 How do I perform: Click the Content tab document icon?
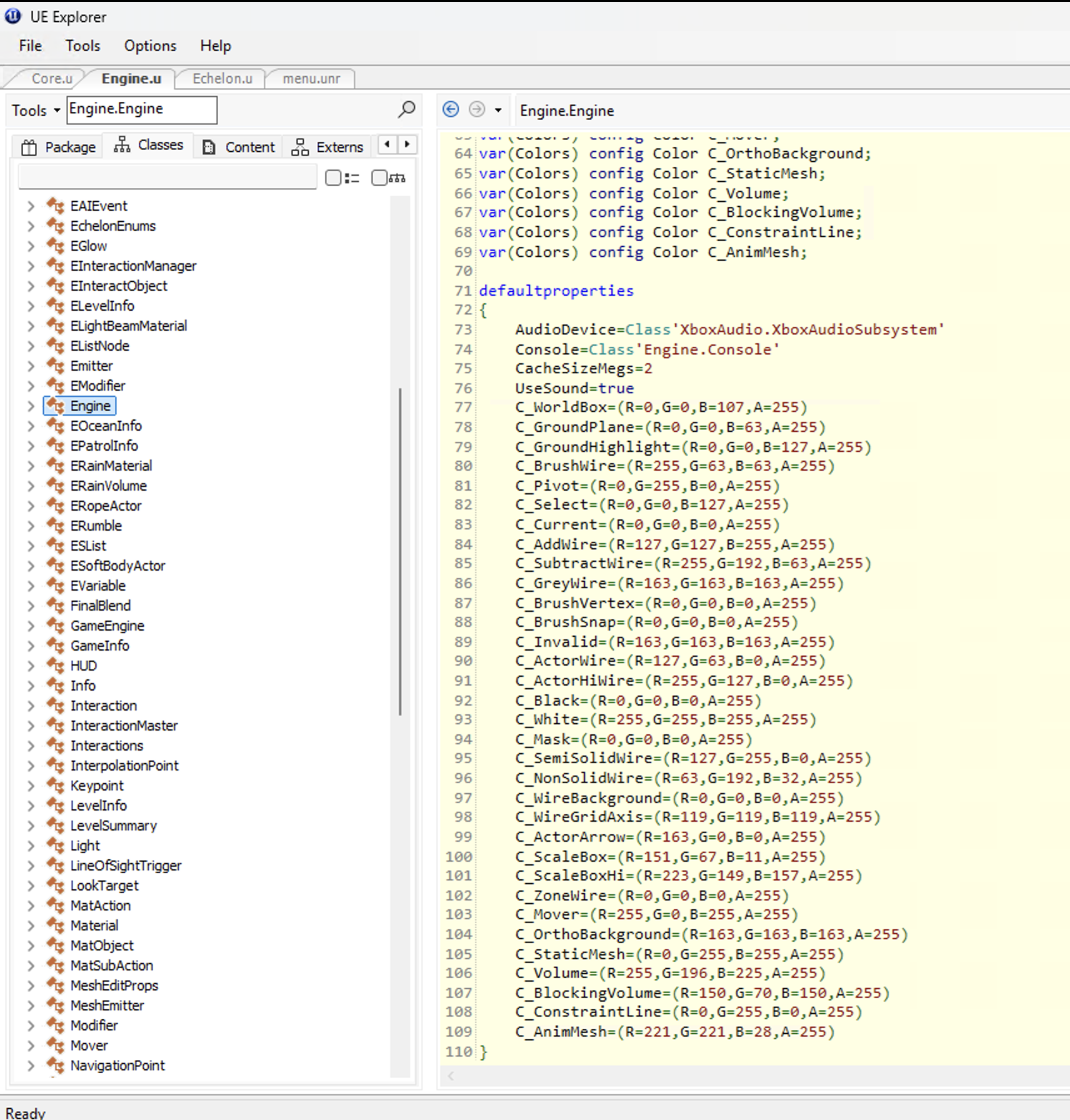coord(208,146)
